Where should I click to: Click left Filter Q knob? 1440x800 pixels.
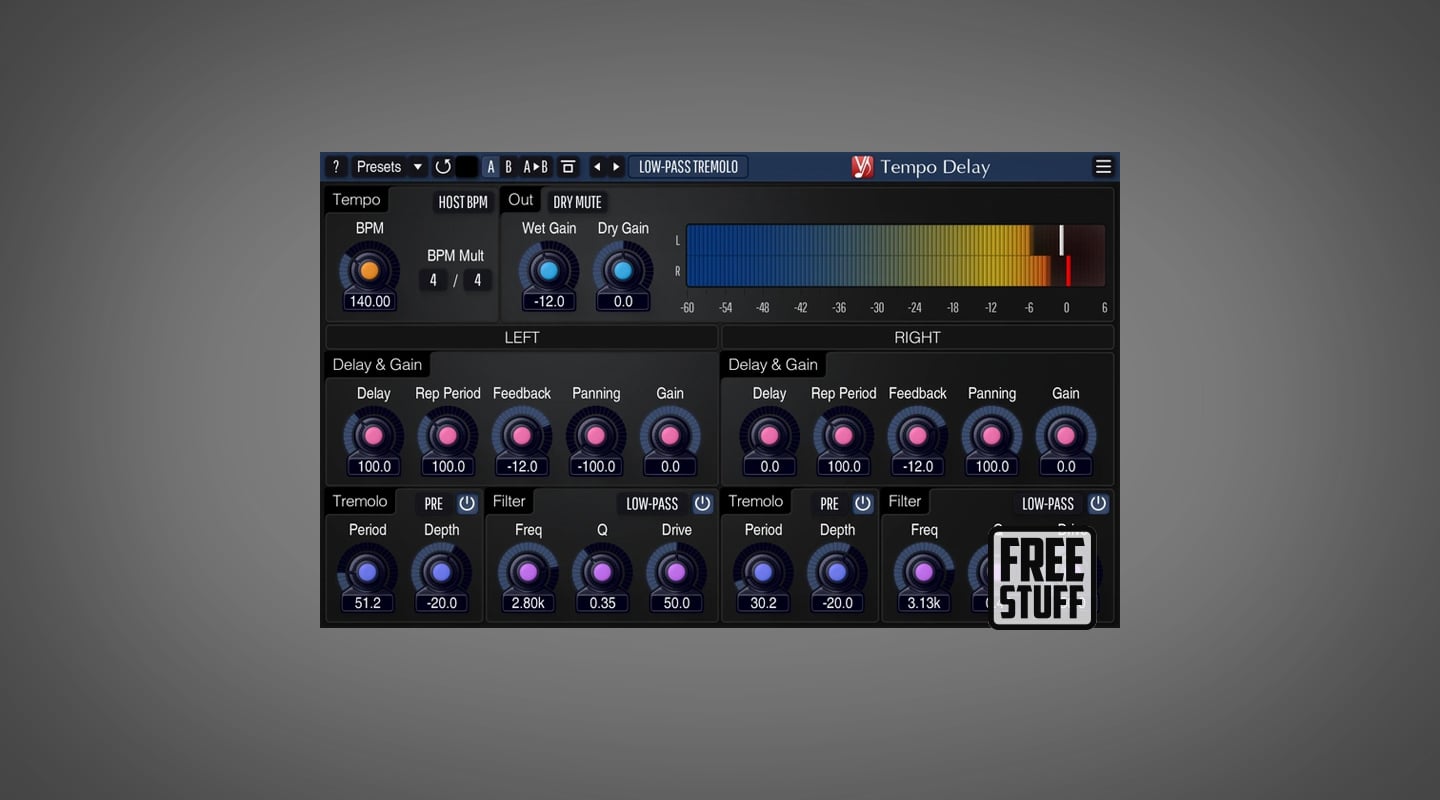pyautogui.click(x=602, y=572)
